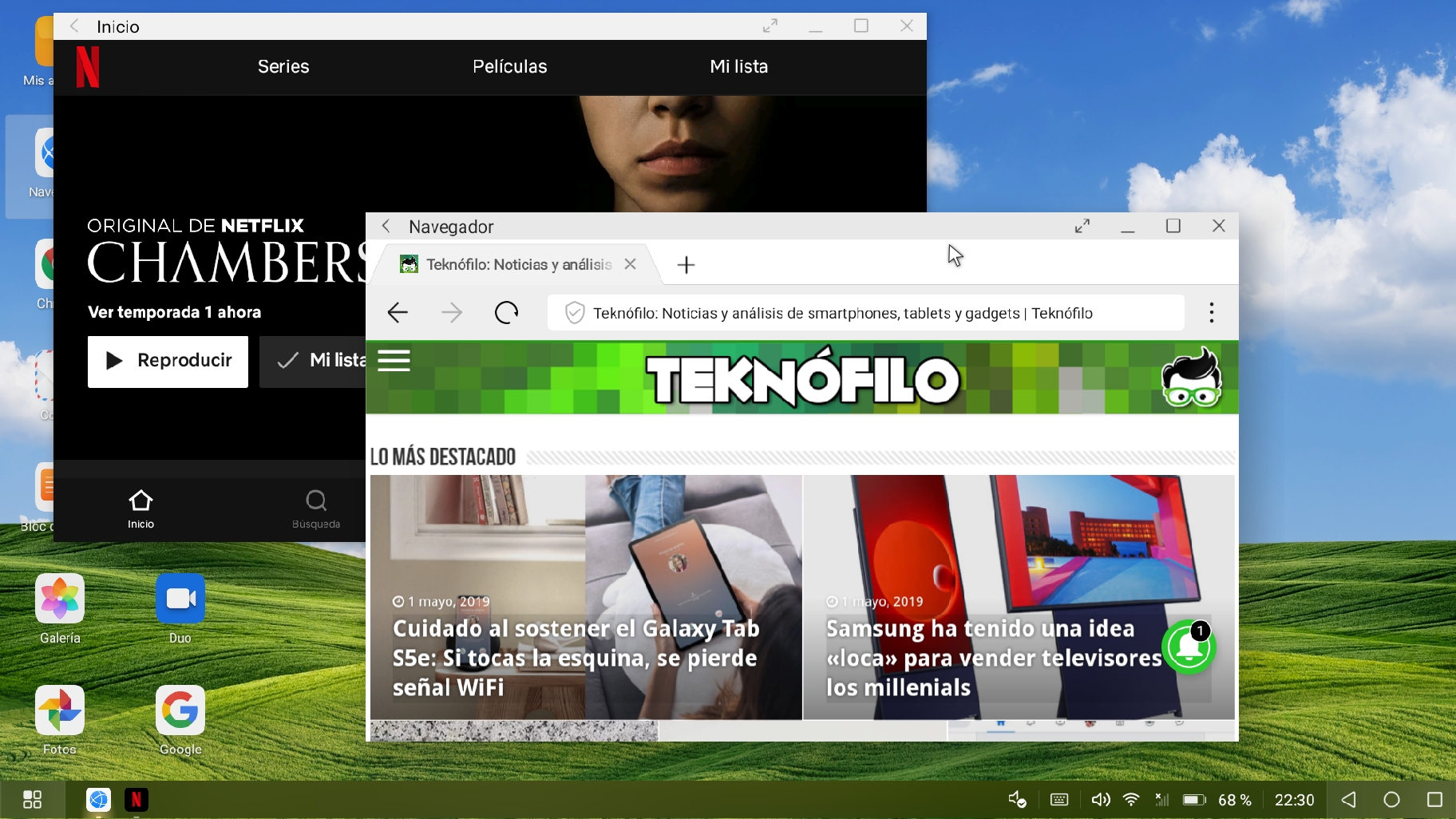Image resolution: width=1456 pixels, height=819 pixels.
Task: Click the shield security icon in address bar
Action: coord(575,313)
